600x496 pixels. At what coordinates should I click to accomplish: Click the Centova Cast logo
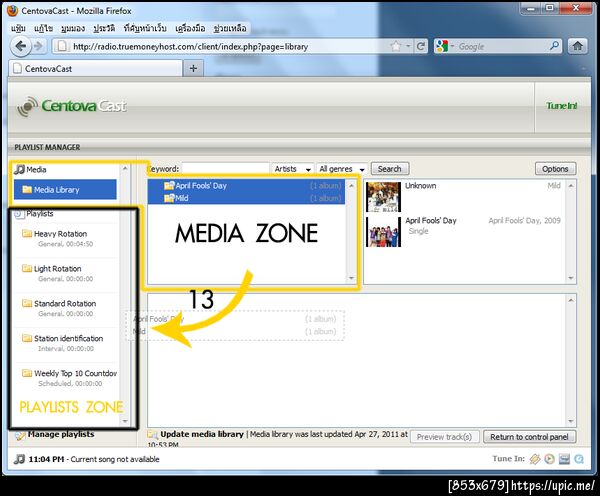72,106
